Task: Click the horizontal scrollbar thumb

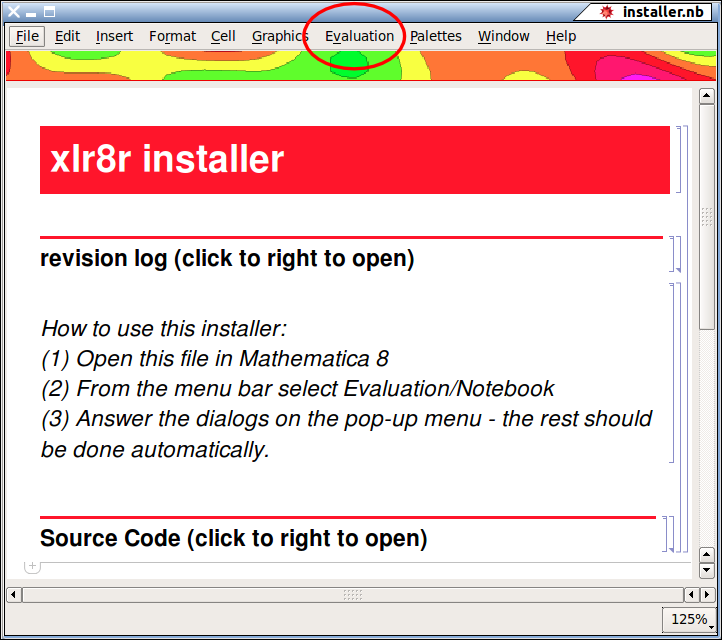Action: click(352, 595)
